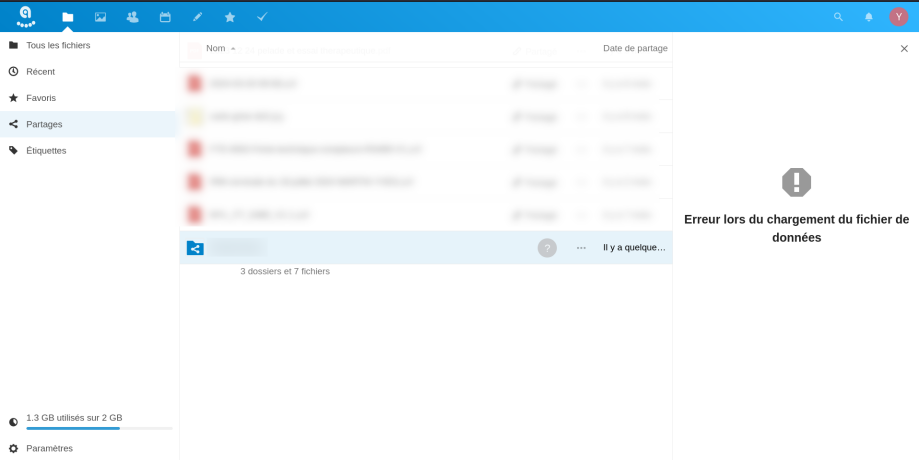Open the Photos gallery app

100,17
